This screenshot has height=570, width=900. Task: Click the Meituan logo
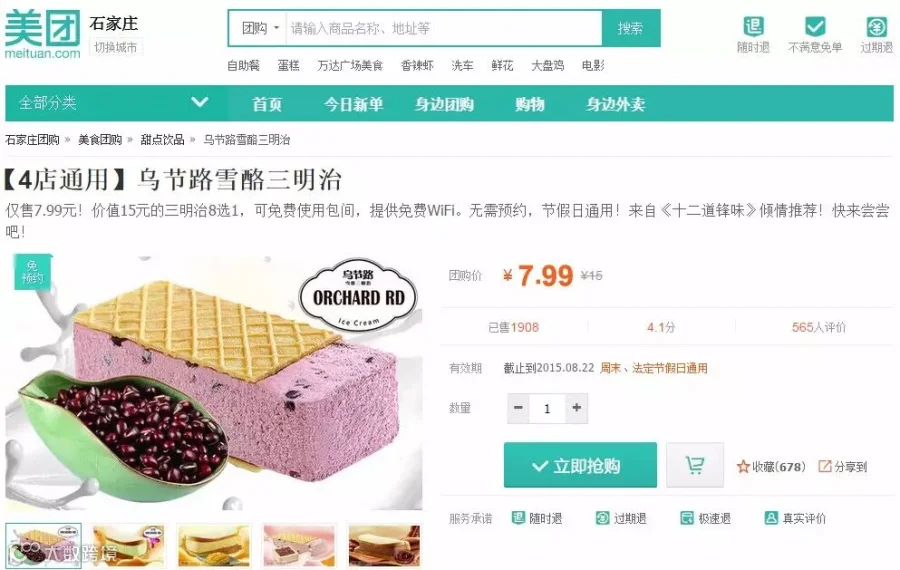[42, 34]
